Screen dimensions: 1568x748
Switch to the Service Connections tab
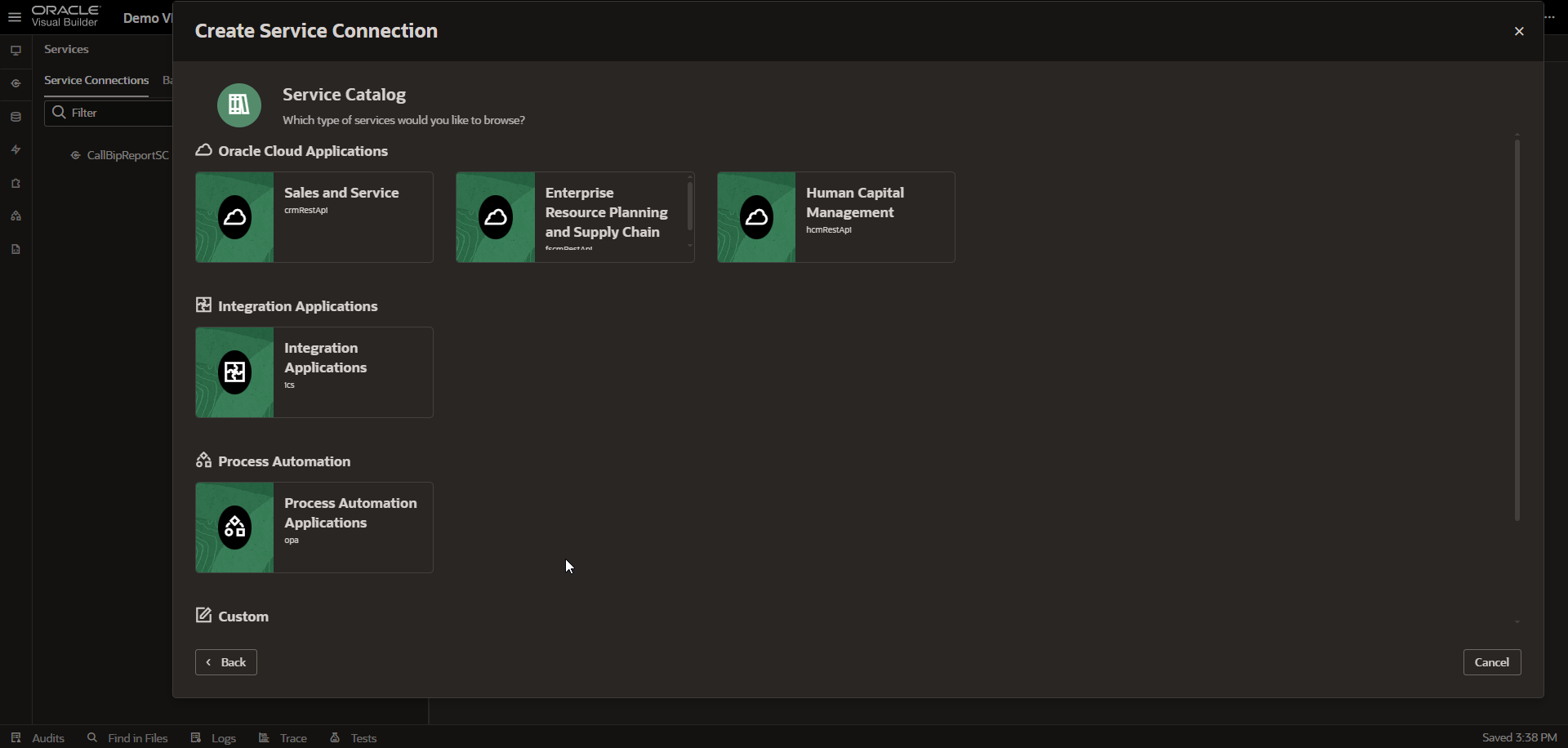point(96,81)
